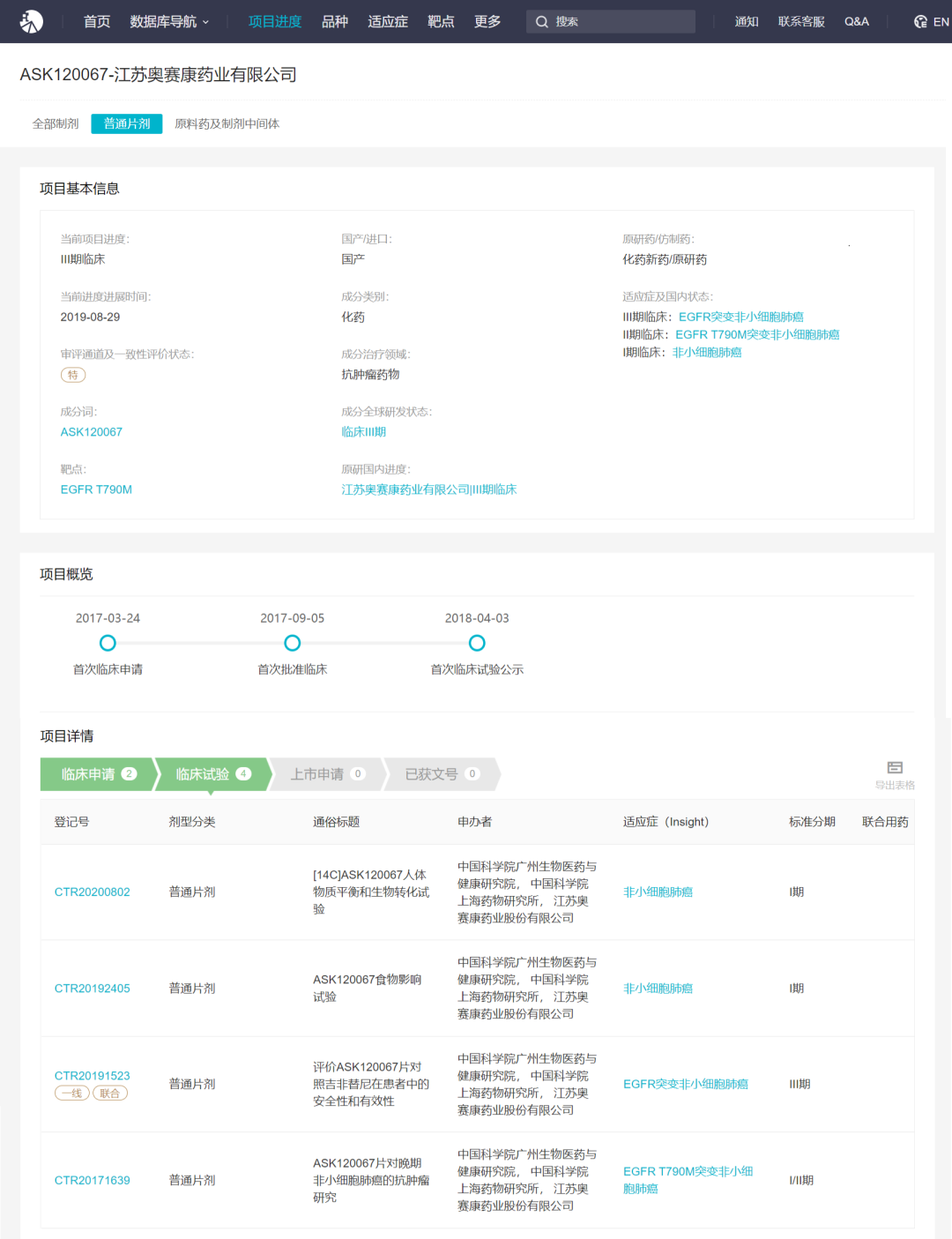Click the 剂型分类 column header

click(192, 822)
